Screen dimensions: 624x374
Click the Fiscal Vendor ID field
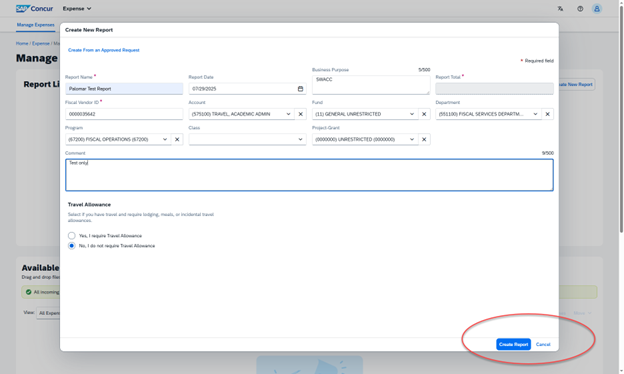[x=124, y=114]
